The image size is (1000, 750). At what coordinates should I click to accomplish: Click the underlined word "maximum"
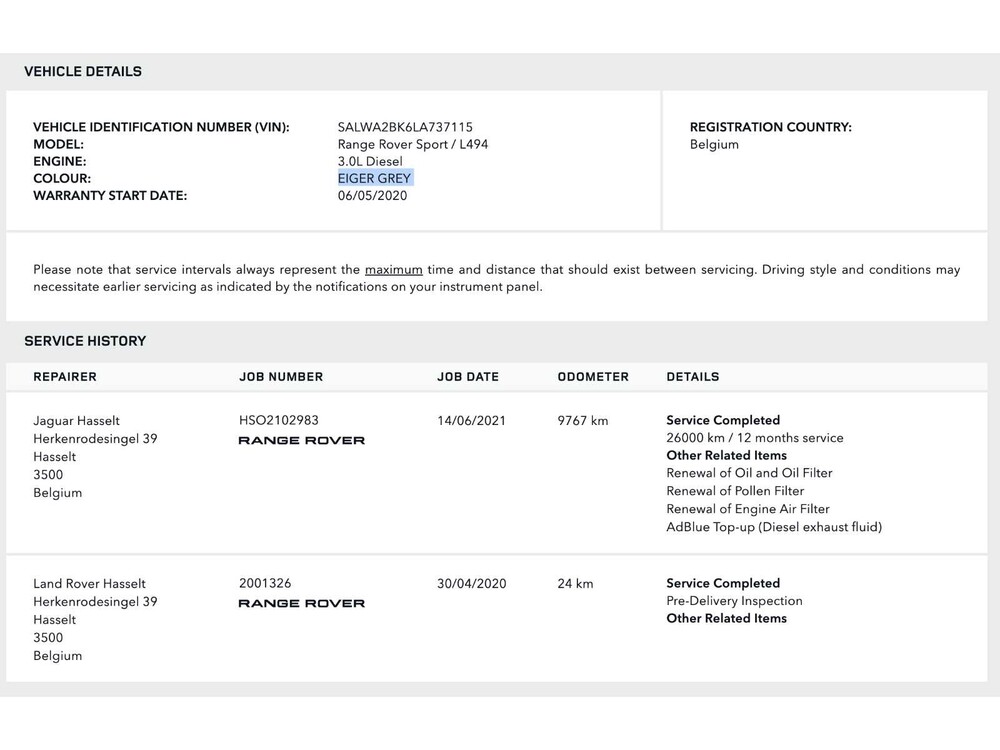(x=393, y=270)
